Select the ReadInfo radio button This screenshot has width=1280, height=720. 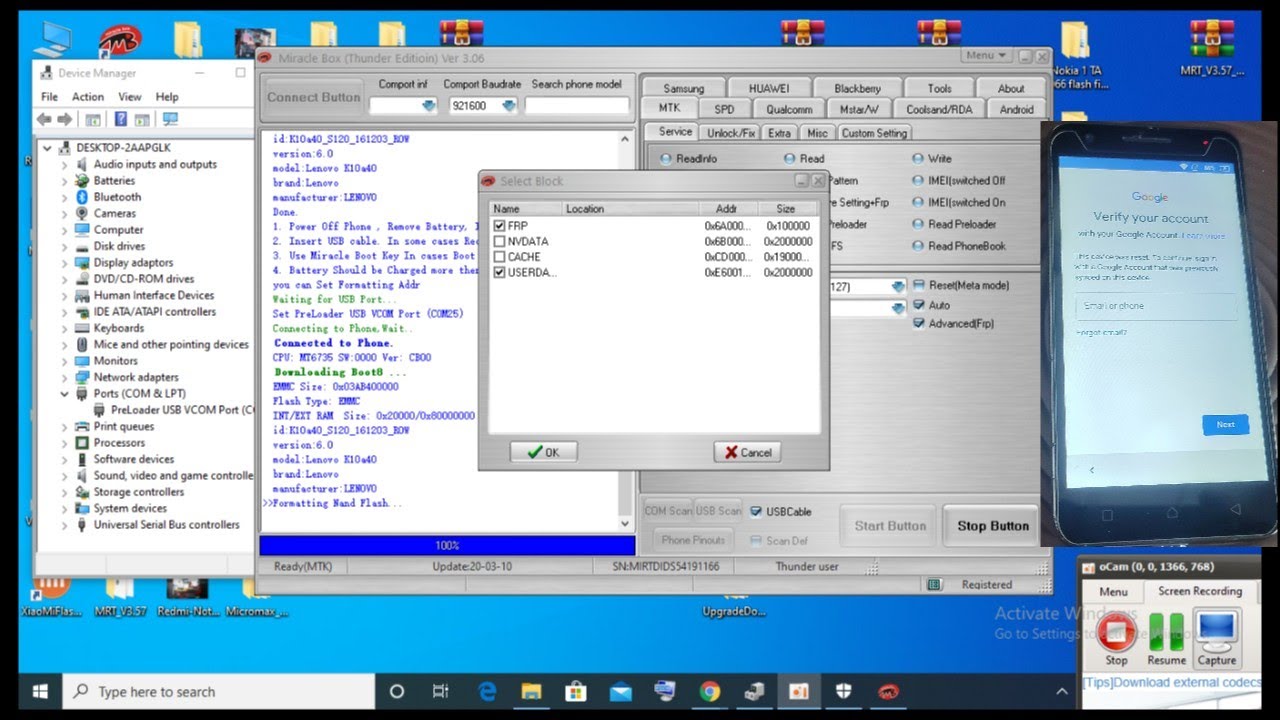pyautogui.click(x=665, y=159)
